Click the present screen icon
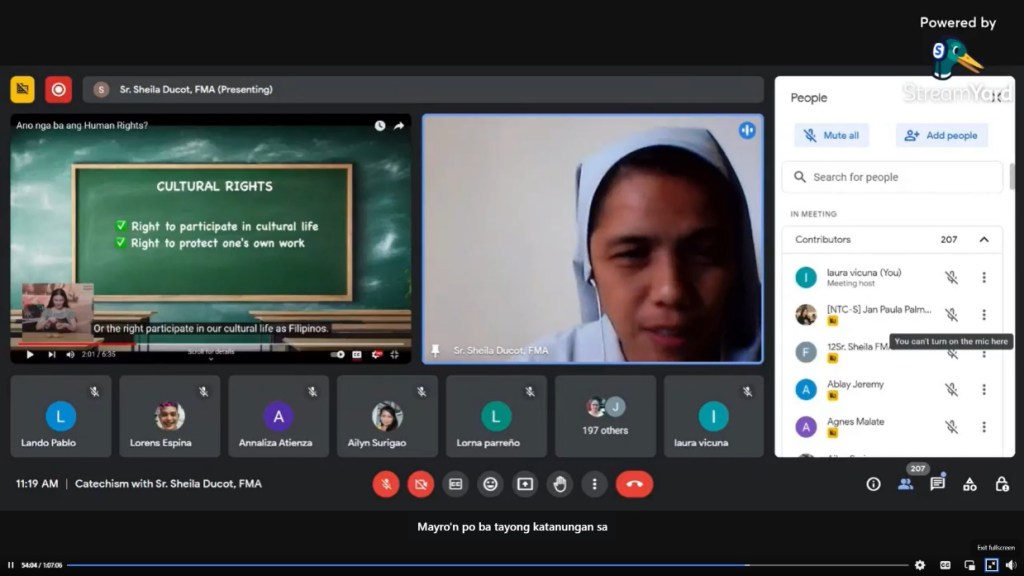 525,484
